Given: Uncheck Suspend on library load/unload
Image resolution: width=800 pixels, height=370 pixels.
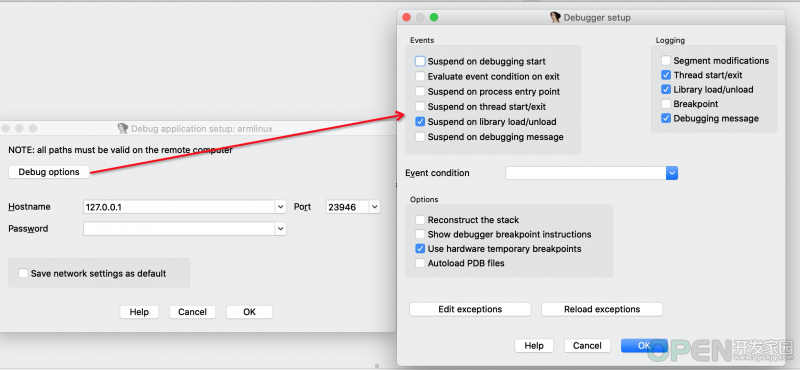Looking at the screenshot, I should coord(420,122).
